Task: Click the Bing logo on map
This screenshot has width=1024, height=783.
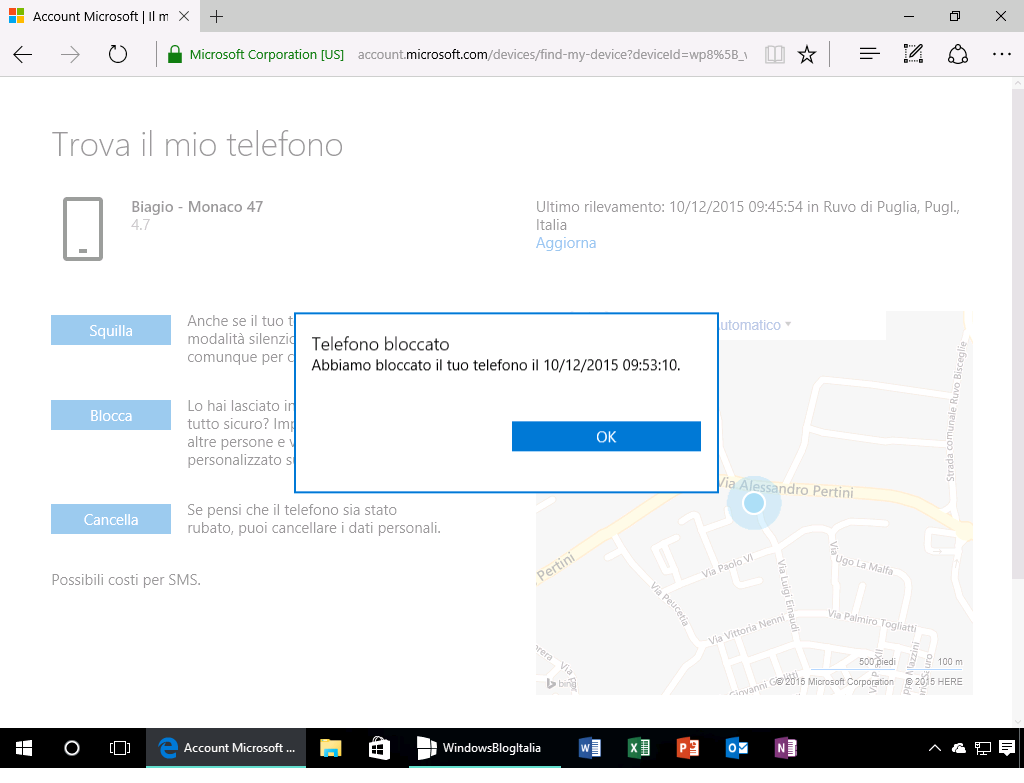Action: [x=561, y=683]
